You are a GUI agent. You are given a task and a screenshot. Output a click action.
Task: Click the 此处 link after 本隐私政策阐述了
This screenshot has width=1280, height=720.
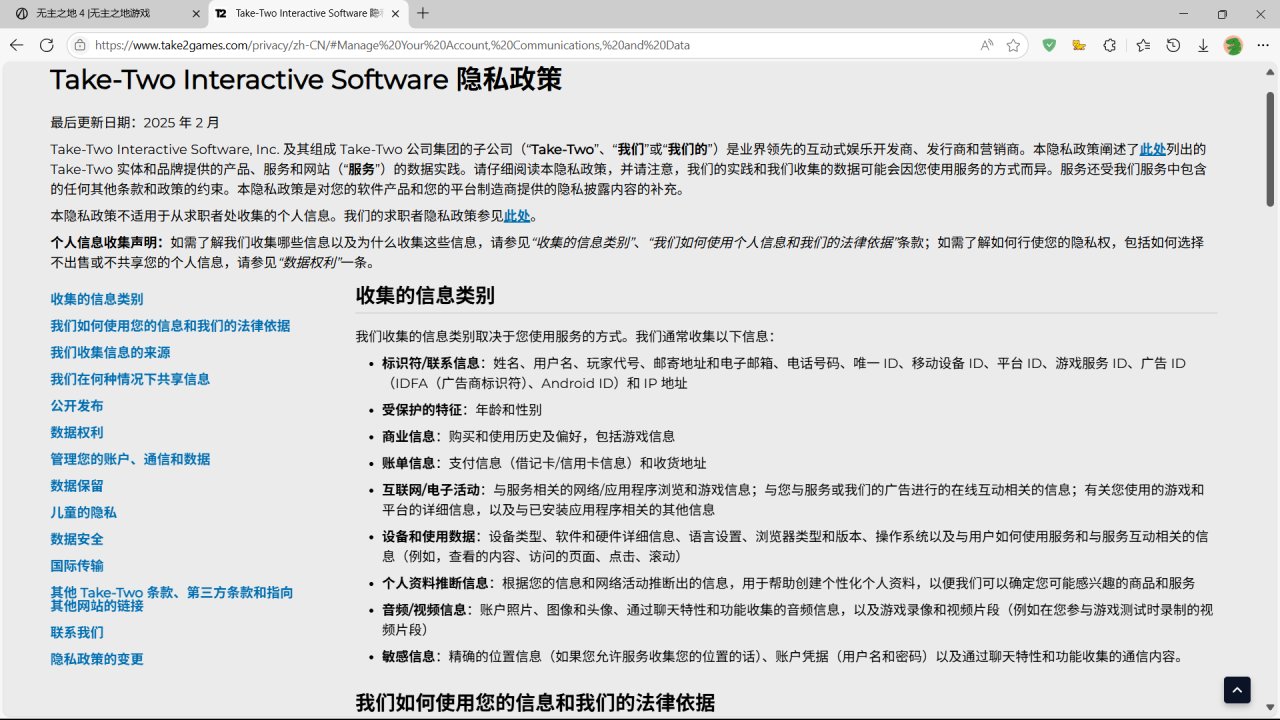(1153, 149)
